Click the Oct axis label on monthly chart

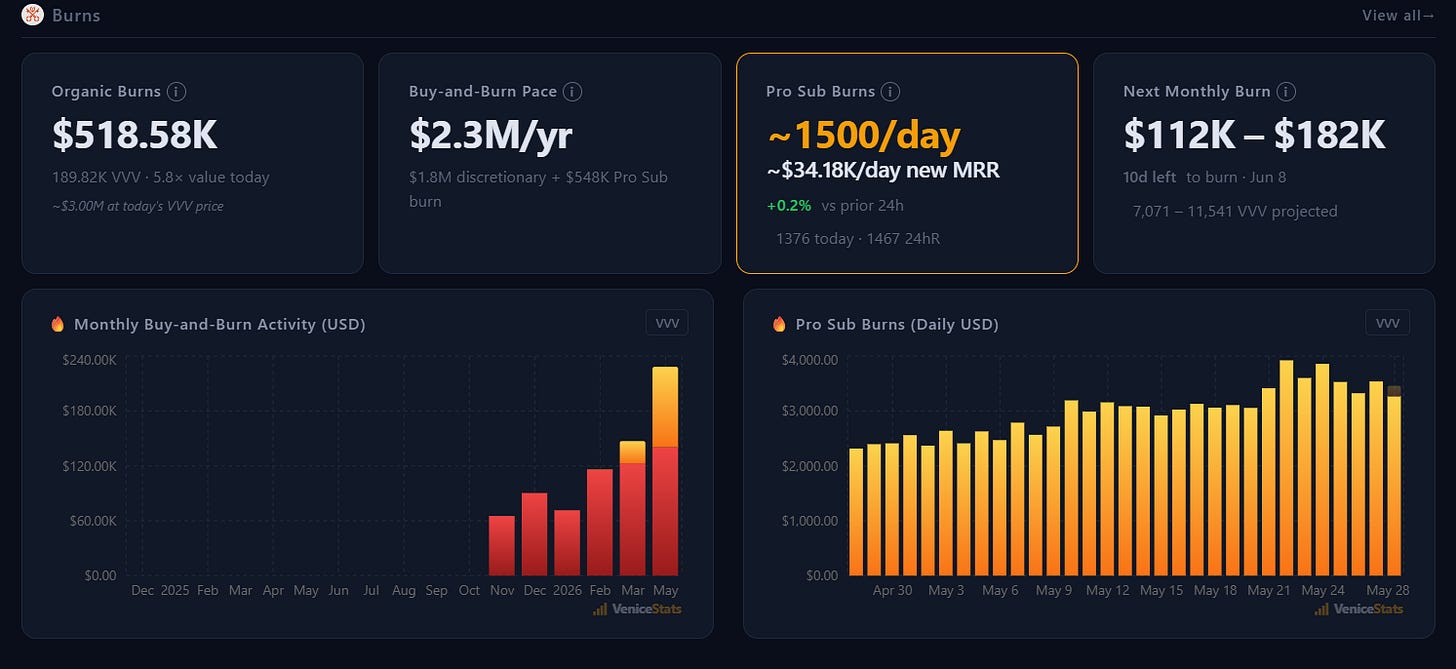tap(469, 590)
